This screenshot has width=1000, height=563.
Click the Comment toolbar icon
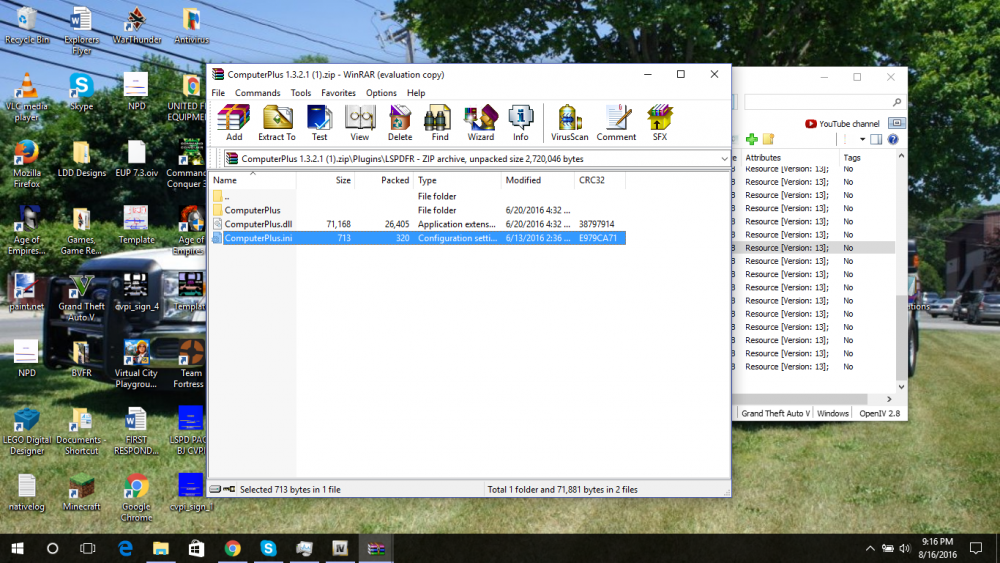coord(616,122)
